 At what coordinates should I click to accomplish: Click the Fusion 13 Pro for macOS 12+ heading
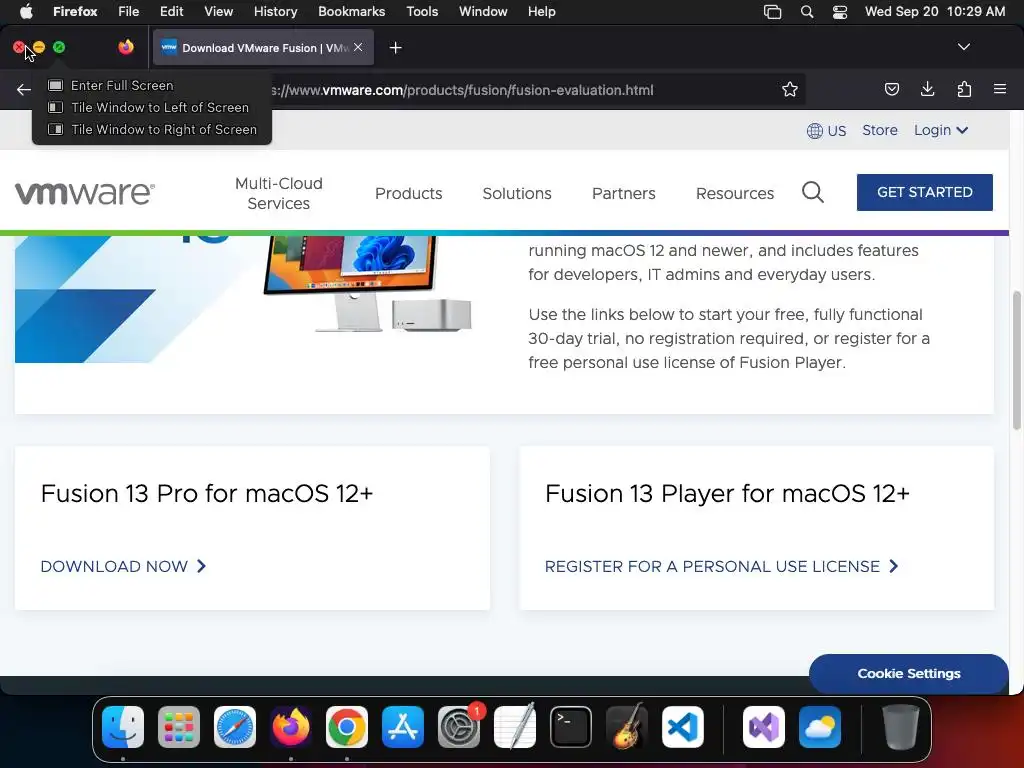(x=206, y=494)
